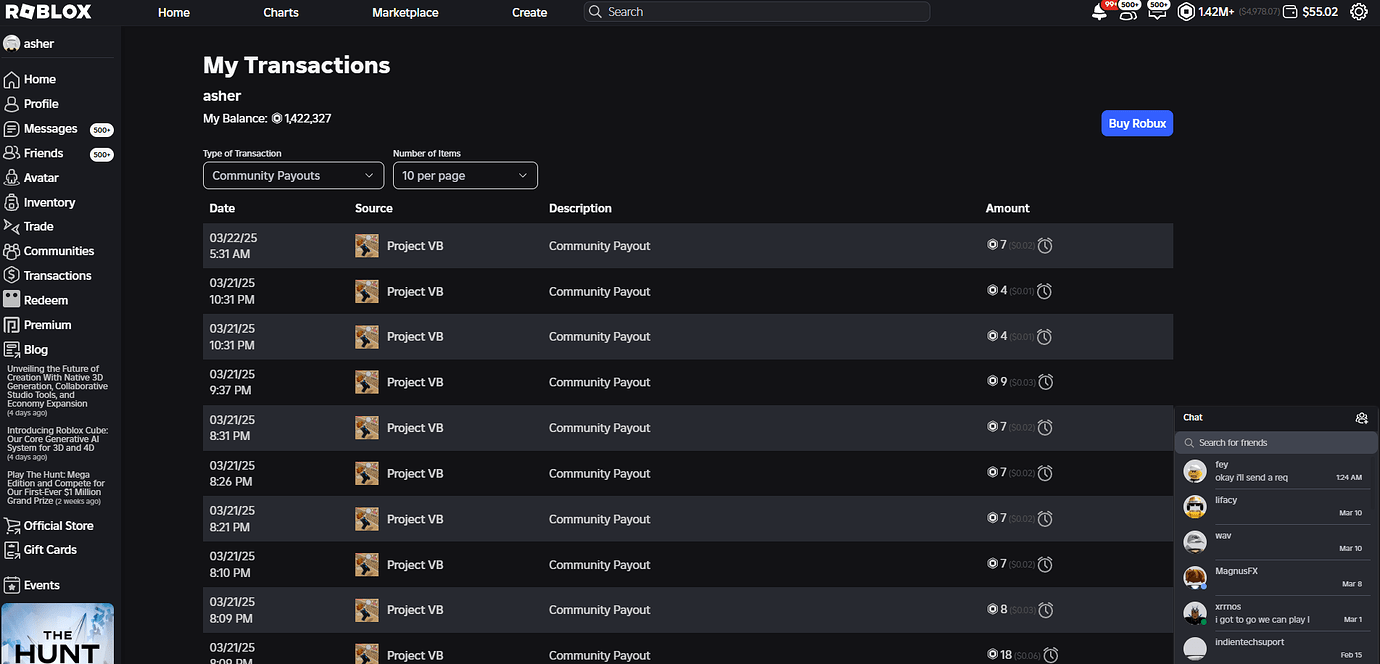The height and width of the screenshot is (664, 1380).
Task: Click the Redeem icon in sidebar
Action: coord(12,300)
